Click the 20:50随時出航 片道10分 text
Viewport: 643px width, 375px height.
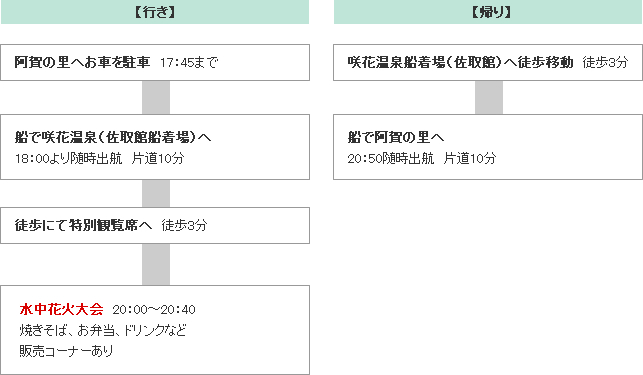[422, 158]
